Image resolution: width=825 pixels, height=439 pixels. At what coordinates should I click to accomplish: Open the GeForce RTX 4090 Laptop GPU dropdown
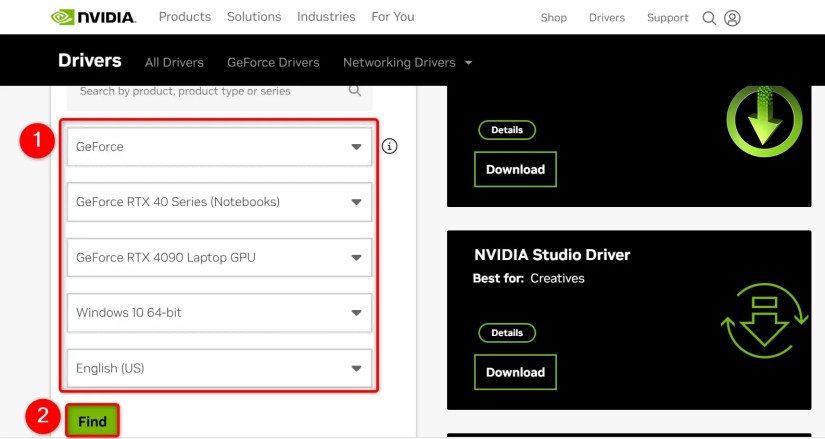(219, 257)
